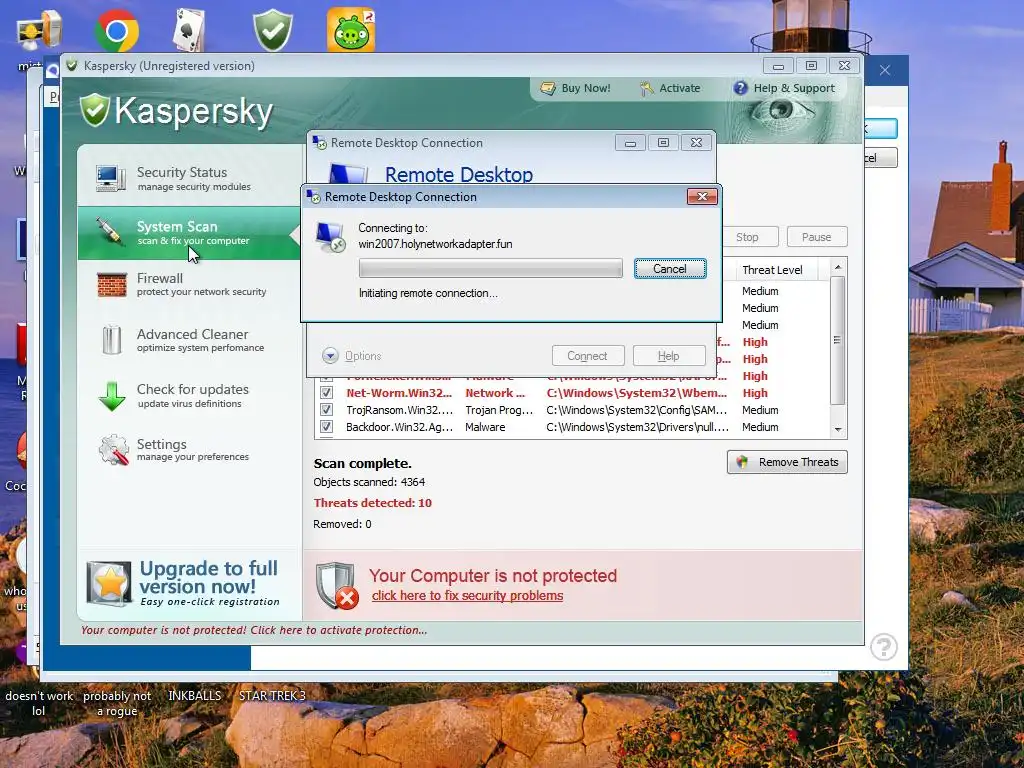
Task: Uncheck the TrojRansom.Win32 threat checkbox
Action: [x=327, y=409]
